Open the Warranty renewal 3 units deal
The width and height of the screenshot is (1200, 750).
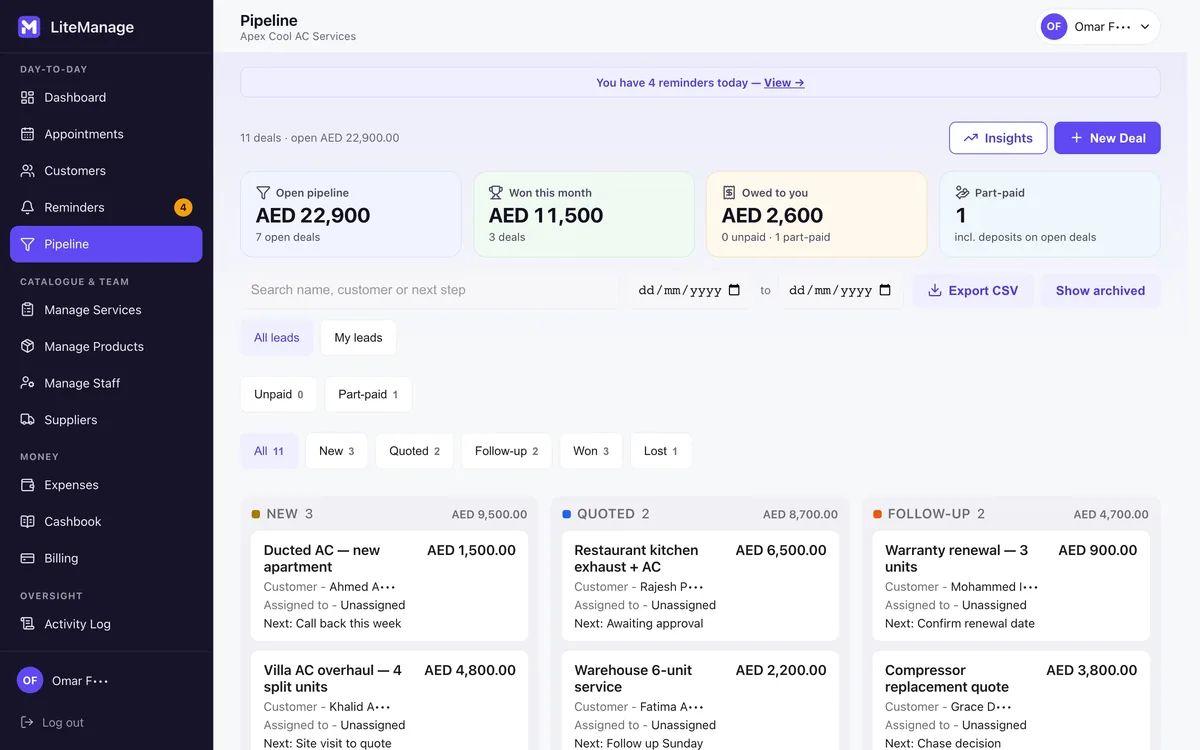[1010, 586]
